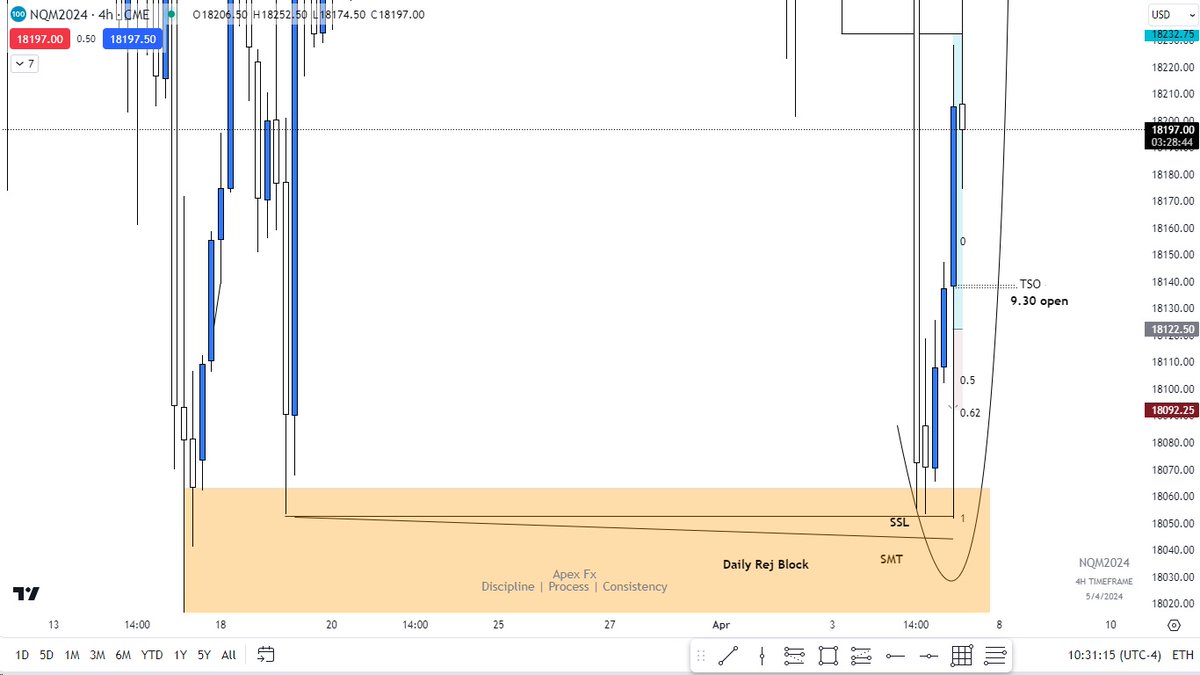The width and height of the screenshot is (1200, 675).
Task: Select the Vertical Line drawing tool
Action: (762, 656)
